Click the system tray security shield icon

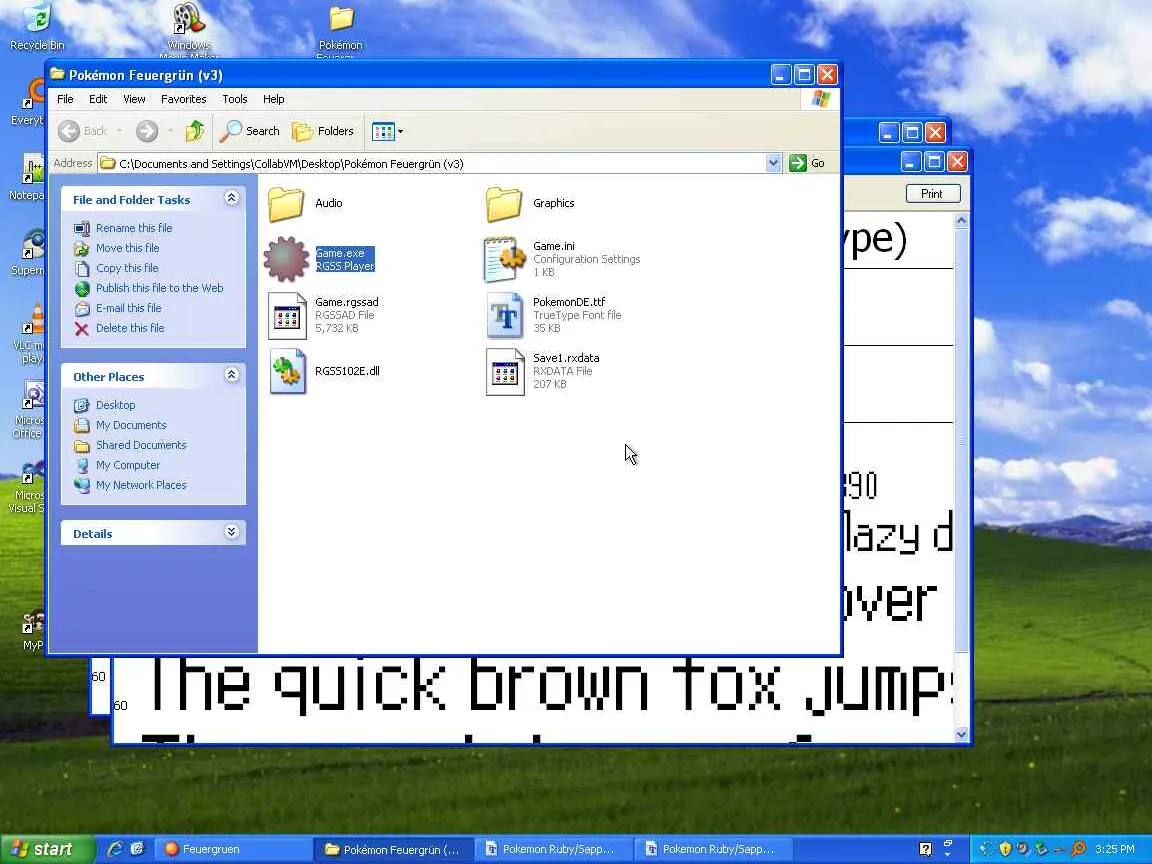coord(1006,849)
